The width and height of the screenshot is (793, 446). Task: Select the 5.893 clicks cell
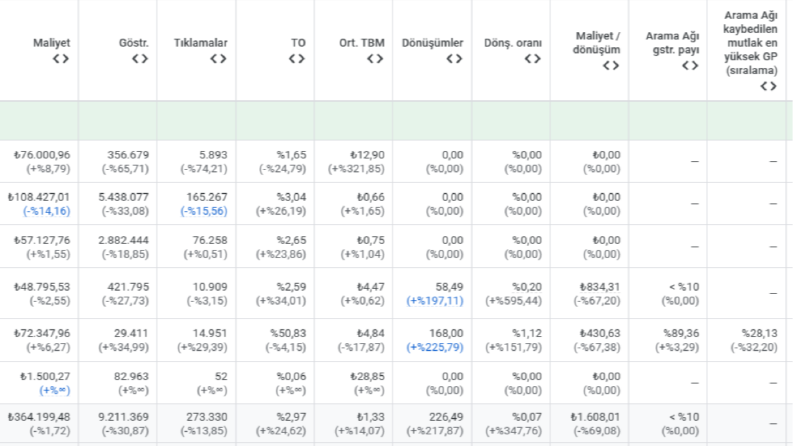point(213,155)
